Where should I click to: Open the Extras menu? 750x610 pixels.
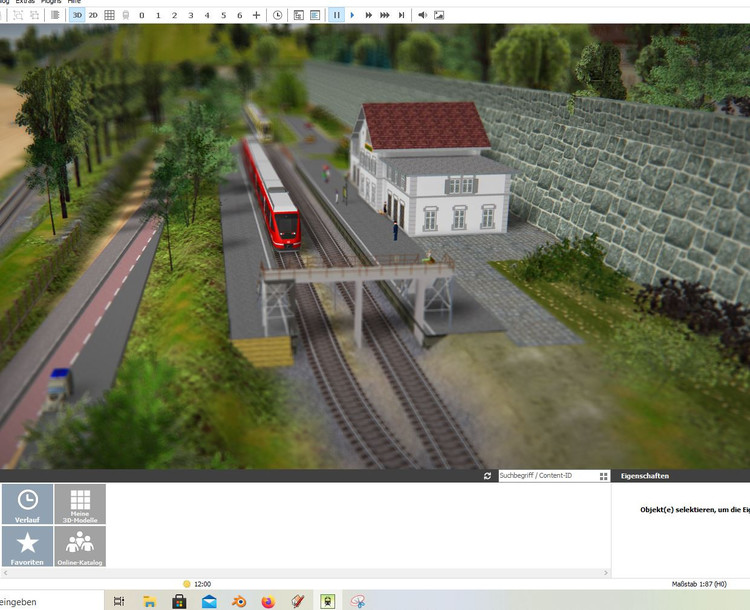tap(25, 2)
